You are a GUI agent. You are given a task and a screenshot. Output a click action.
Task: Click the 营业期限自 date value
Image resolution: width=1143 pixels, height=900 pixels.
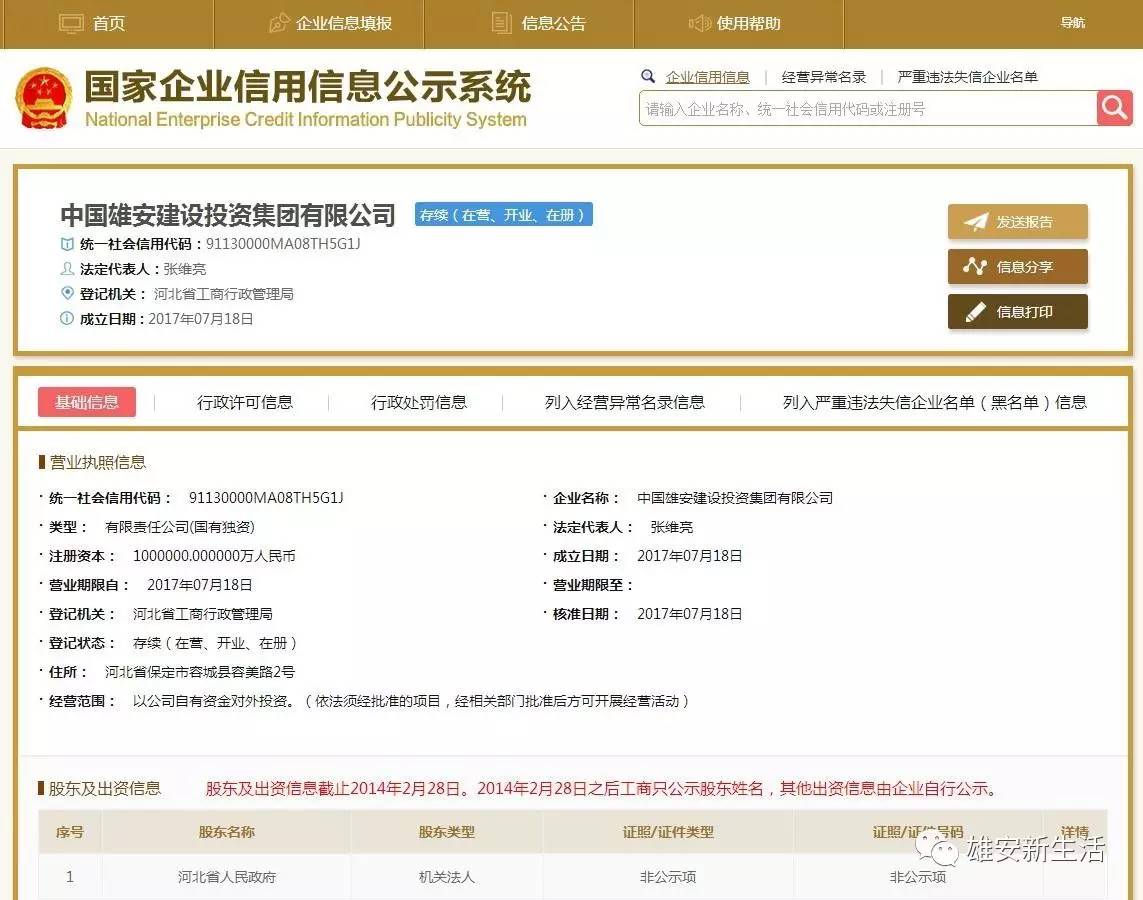(x=200, y=584)
